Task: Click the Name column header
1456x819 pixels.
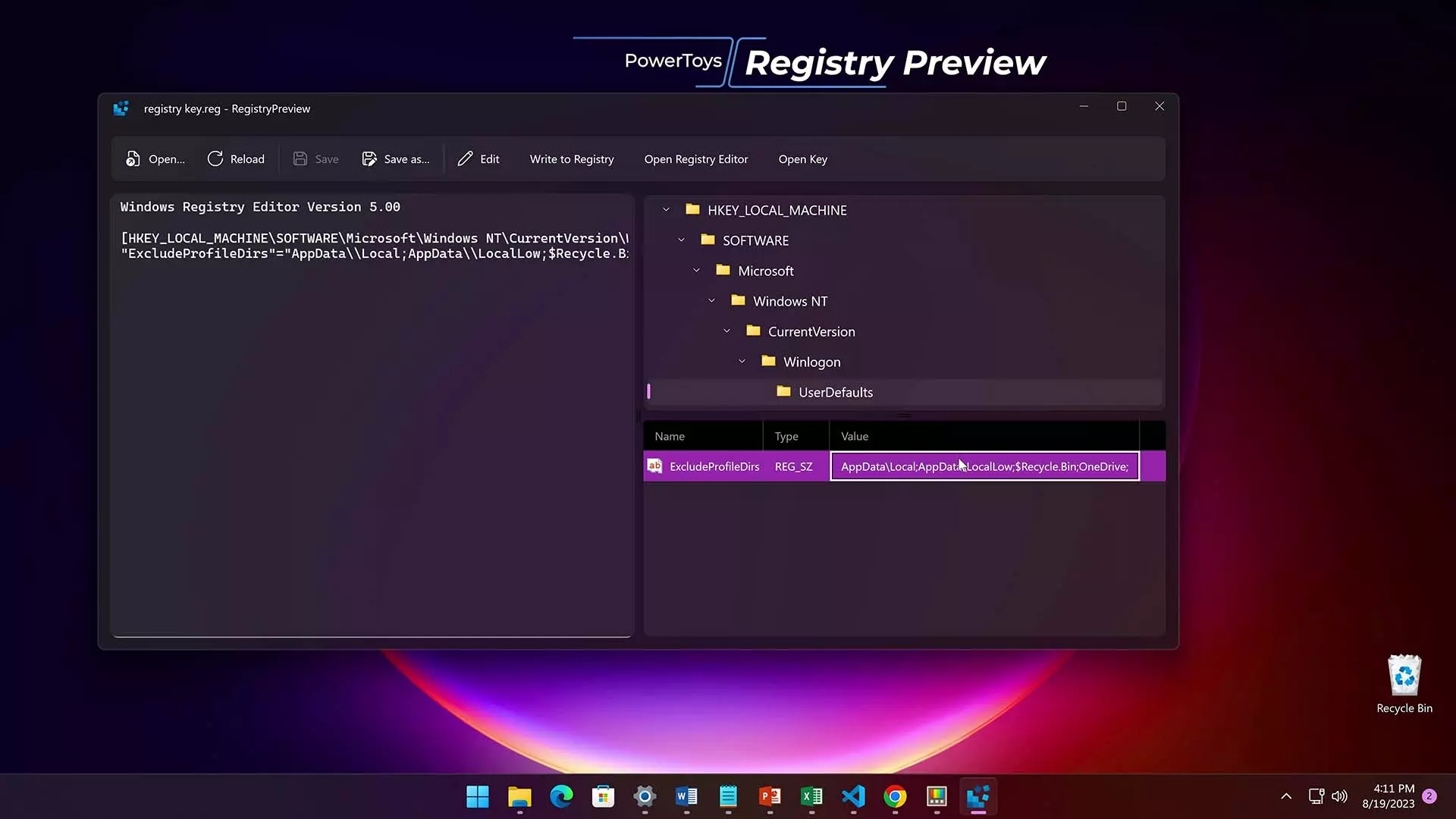Action: (703, 436)
